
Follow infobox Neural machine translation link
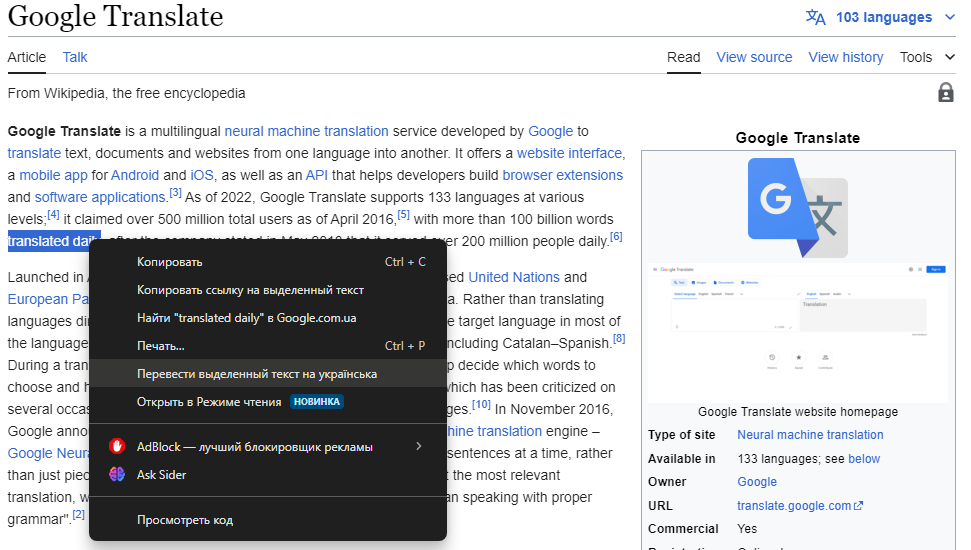pos(810,435)
